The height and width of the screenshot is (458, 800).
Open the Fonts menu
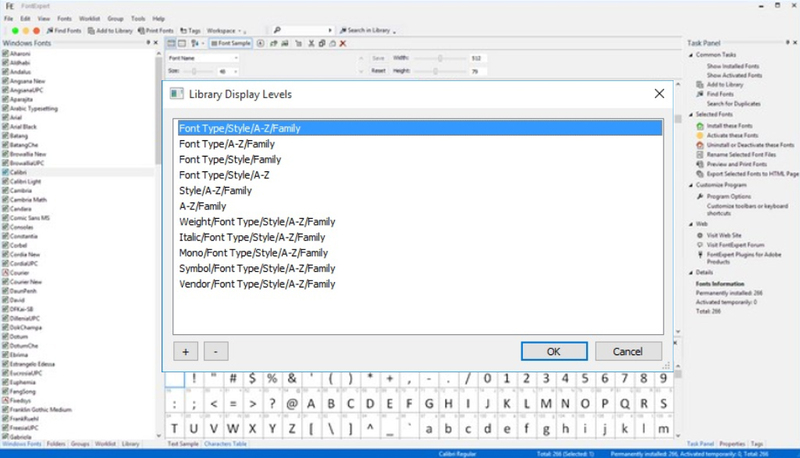tap(64, 18)
